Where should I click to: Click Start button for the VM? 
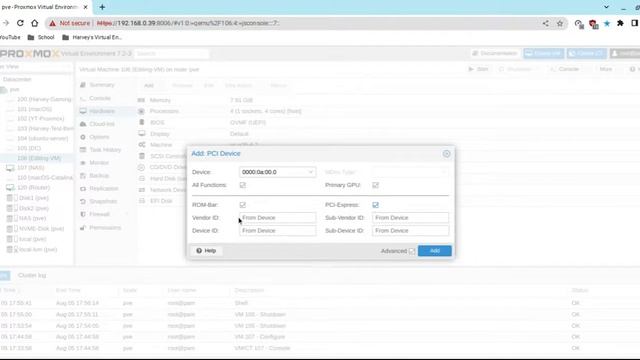pos(478,69)
